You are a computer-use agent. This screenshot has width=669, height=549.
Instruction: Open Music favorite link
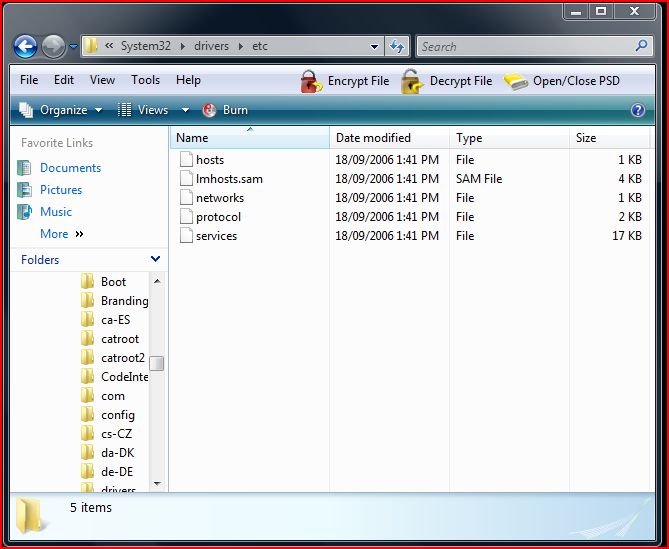(x=56, y=212)
